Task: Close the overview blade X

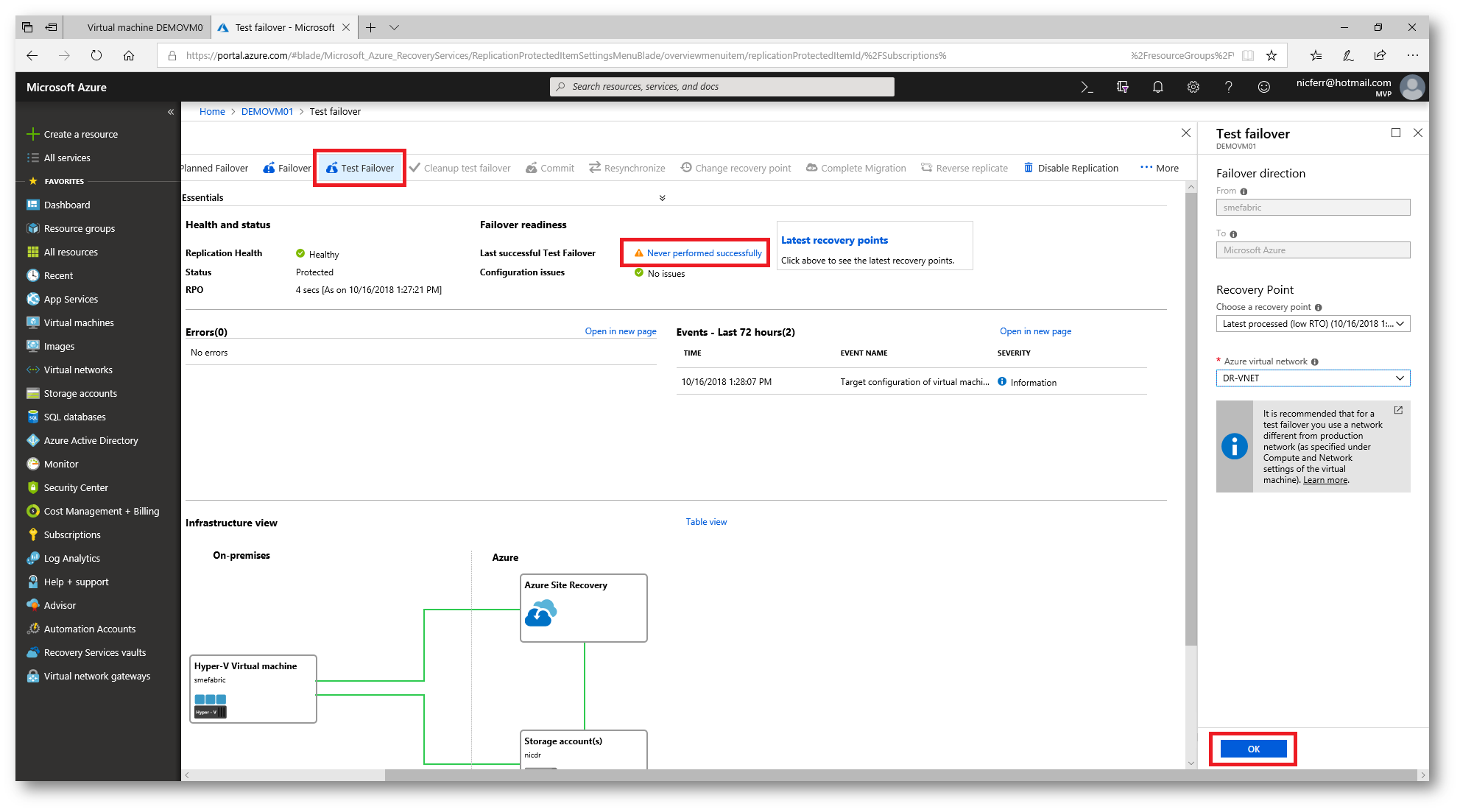Action: [1186, 133]
